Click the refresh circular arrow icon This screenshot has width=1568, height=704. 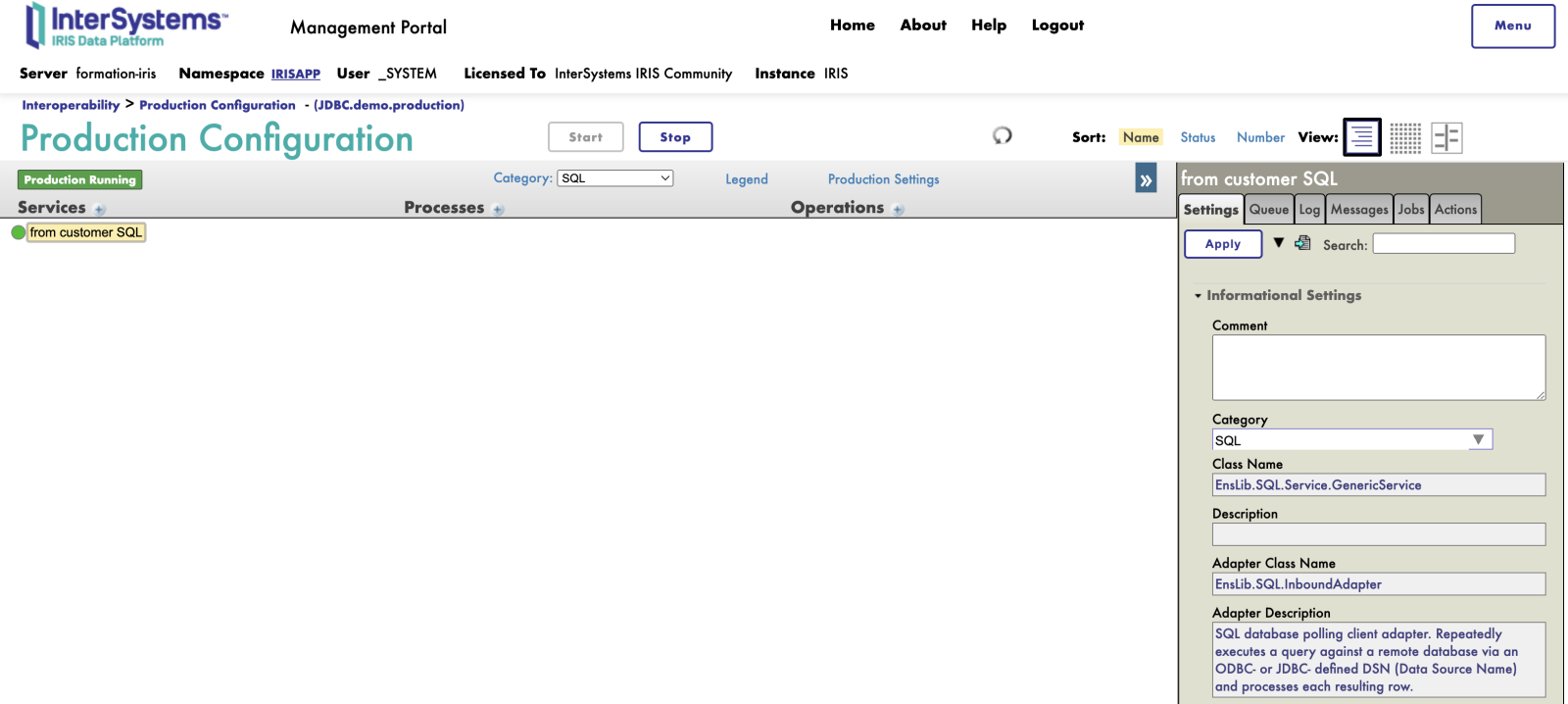pos(1002,135)
